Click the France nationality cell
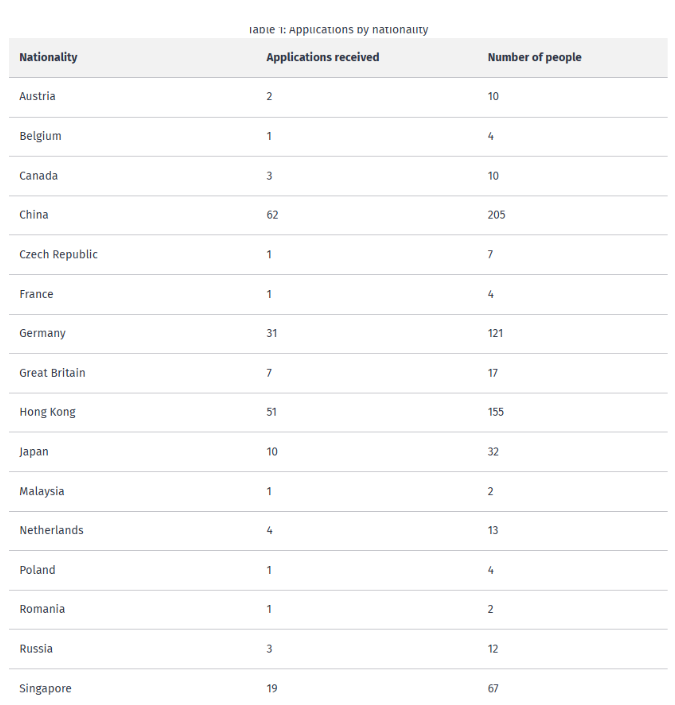The image size is (675, 705). coord(36,294)
